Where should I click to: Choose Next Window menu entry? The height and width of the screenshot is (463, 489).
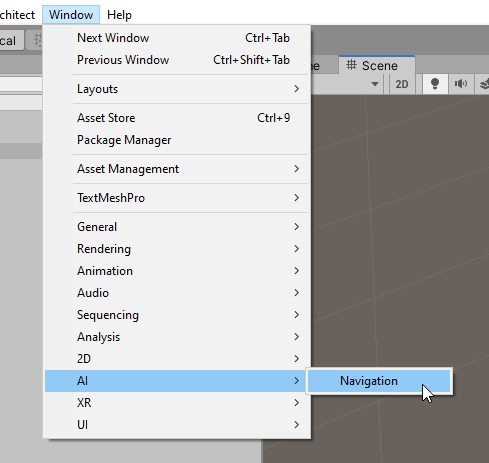click(177, 38)
